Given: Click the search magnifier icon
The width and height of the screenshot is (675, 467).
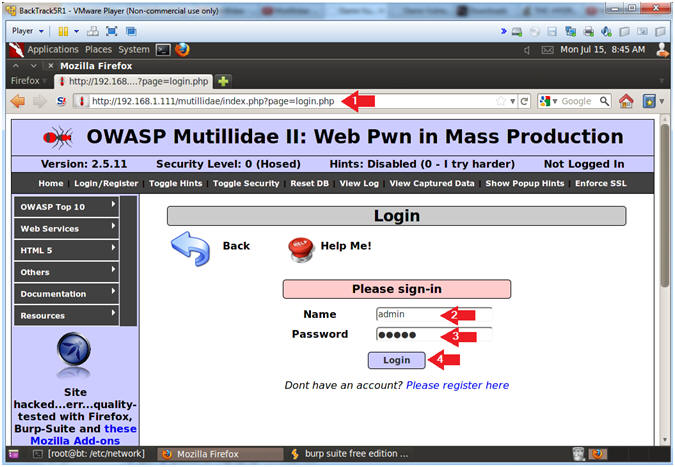Looking at the screenshot, I should pos(604,101).
